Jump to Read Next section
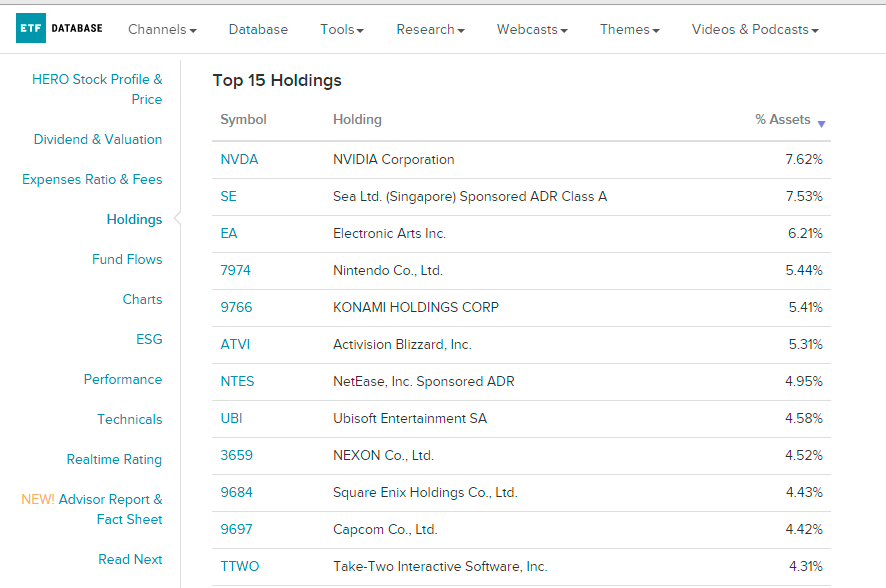The height and width of the screenshot is (588, 886). pos(130,560)
